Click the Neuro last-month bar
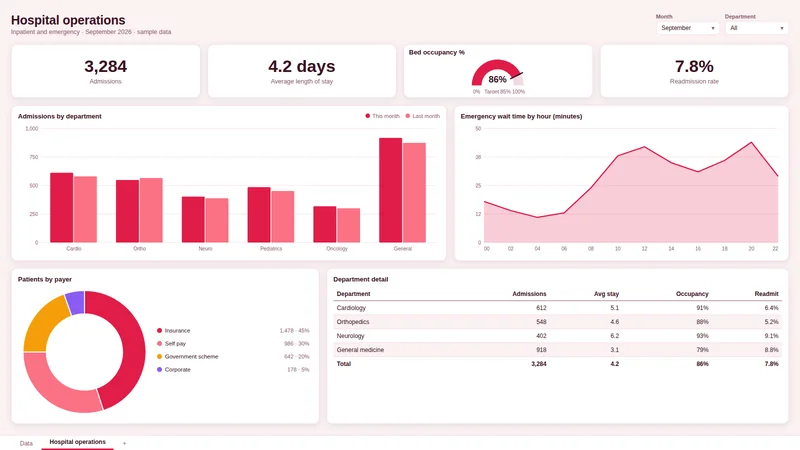This screenshot has height=450, width=800. coord(217,220)
